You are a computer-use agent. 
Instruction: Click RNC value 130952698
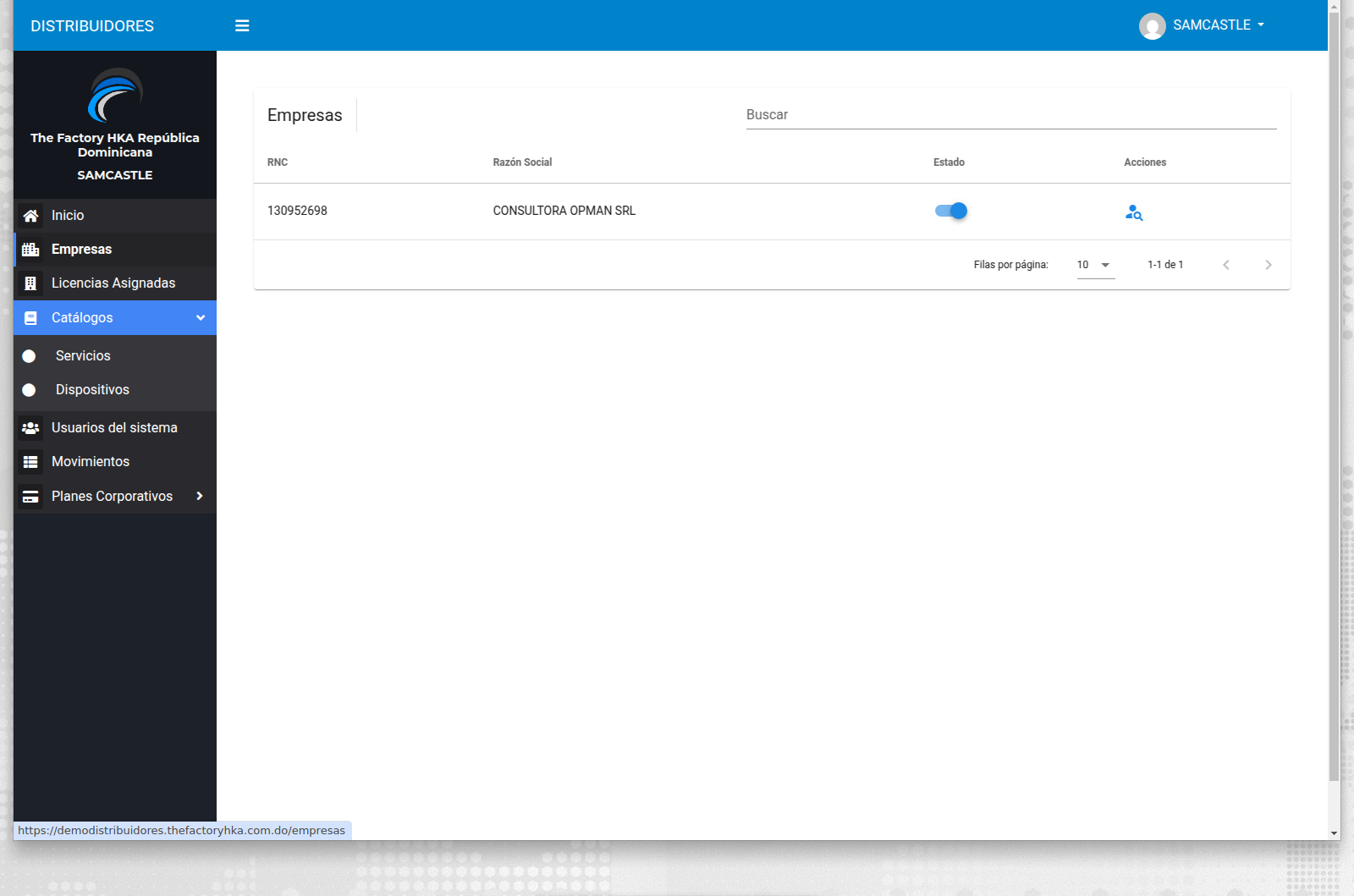297,211
